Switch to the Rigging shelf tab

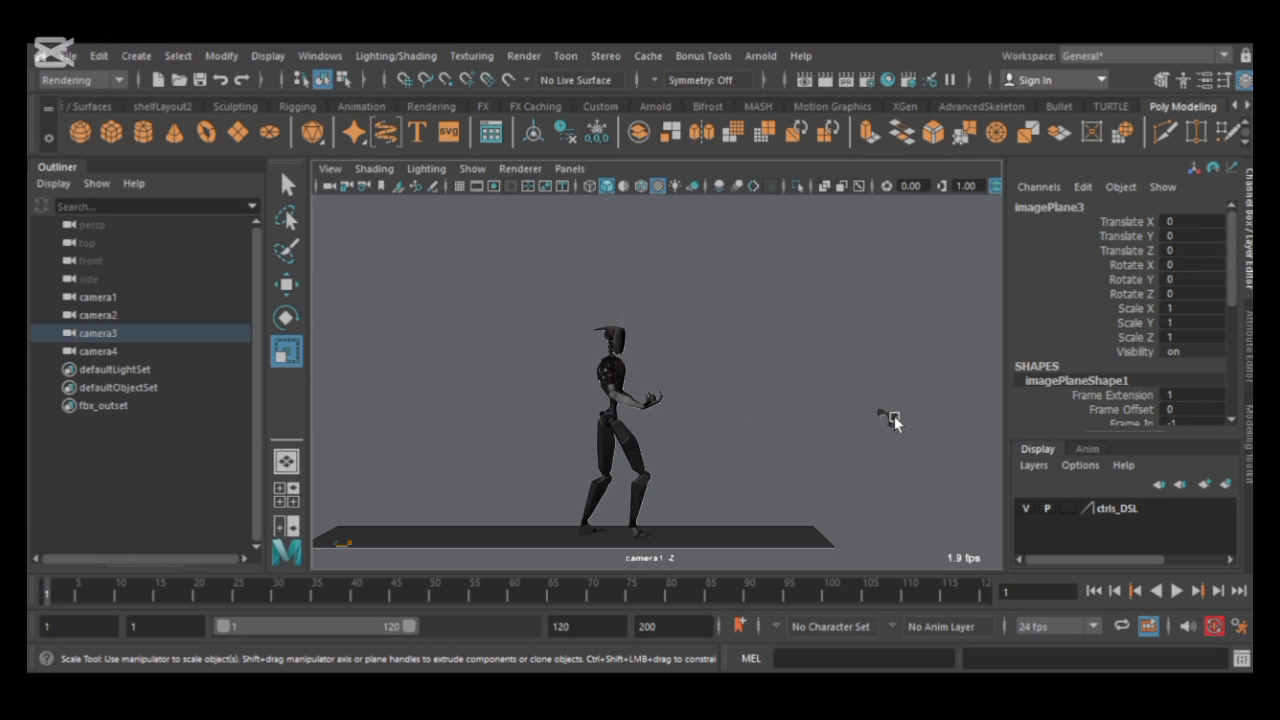pos(297,106)
